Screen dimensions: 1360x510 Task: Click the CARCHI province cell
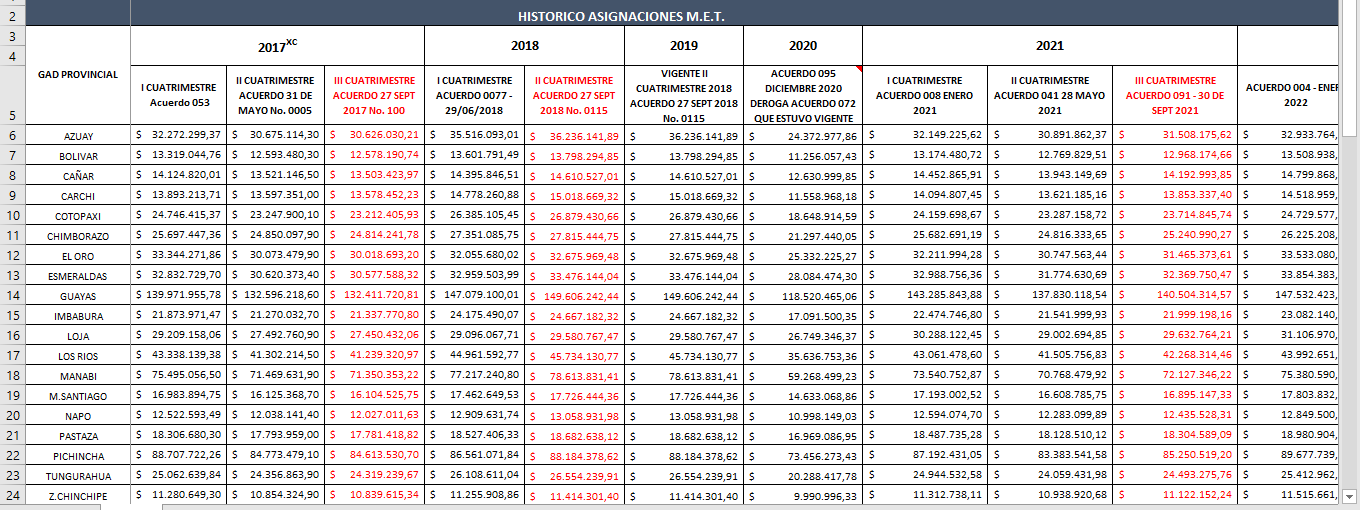[x=78, y=195]
